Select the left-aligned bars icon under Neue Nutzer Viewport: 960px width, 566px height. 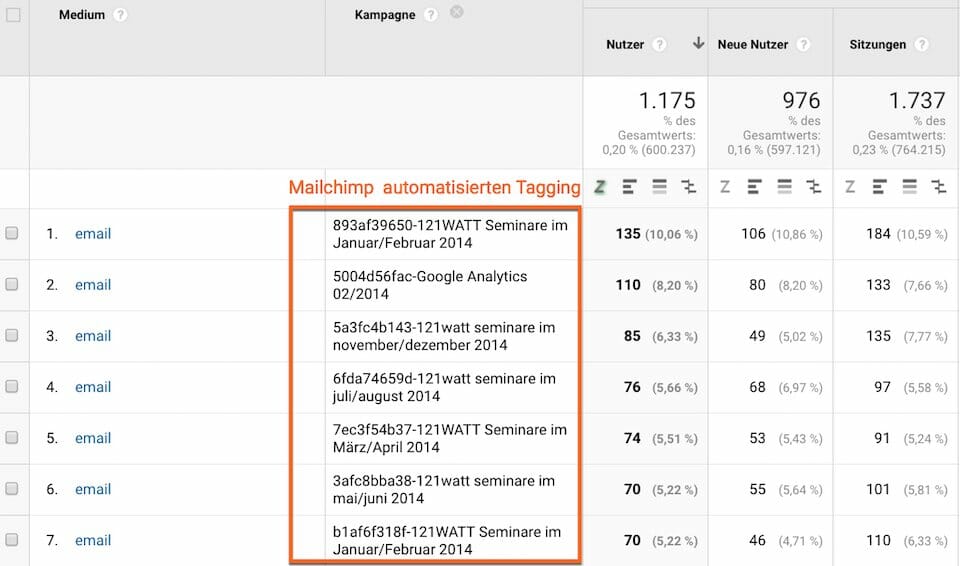[754, 187]
